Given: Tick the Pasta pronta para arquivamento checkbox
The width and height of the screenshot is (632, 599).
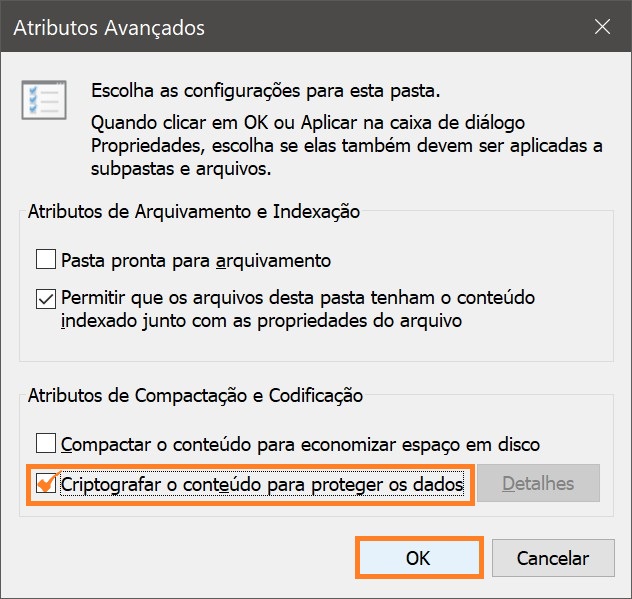Looking at the screenshot, I should (x=46, y=259).
